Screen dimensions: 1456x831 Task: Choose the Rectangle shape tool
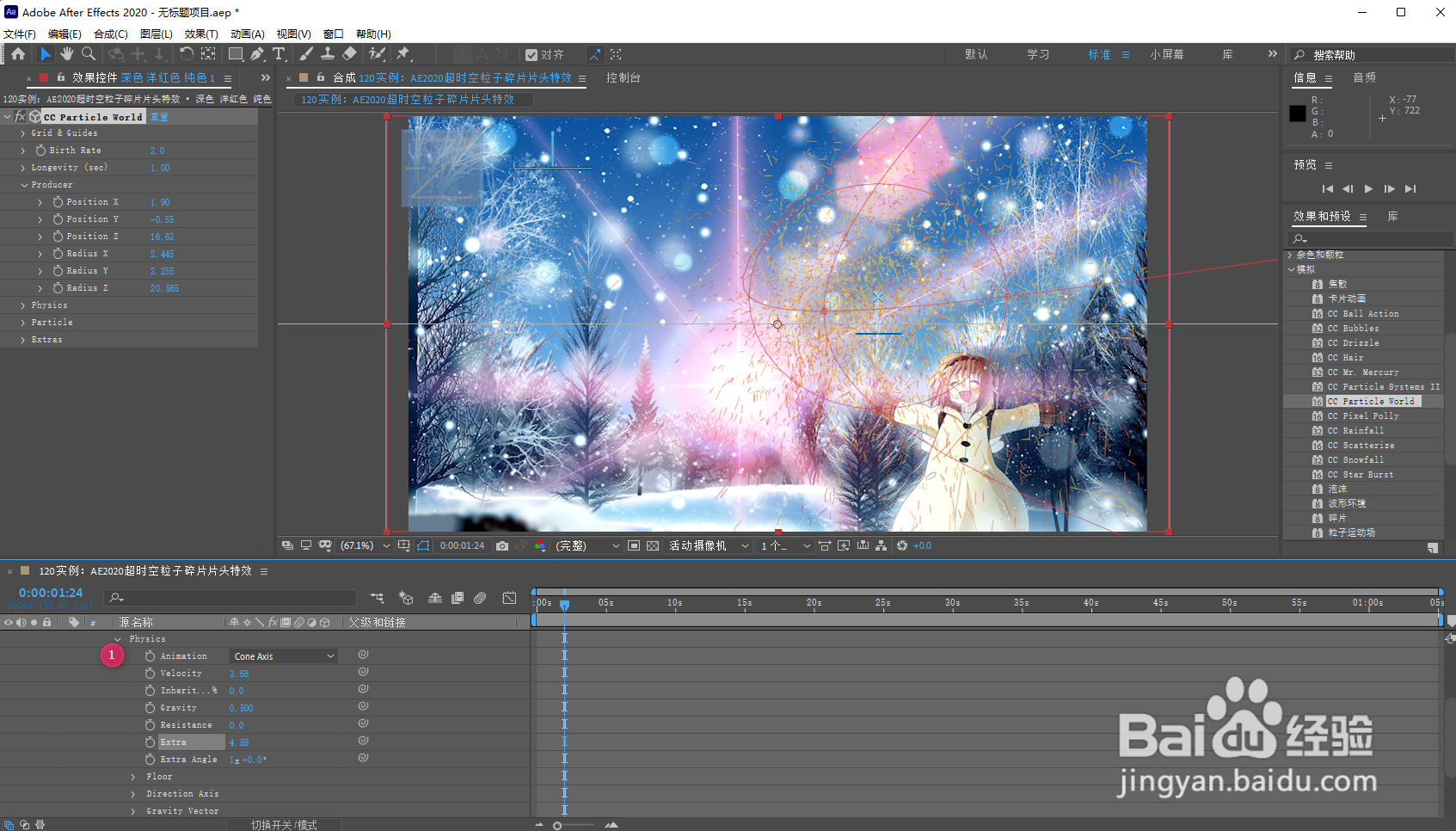pos(235,54)
